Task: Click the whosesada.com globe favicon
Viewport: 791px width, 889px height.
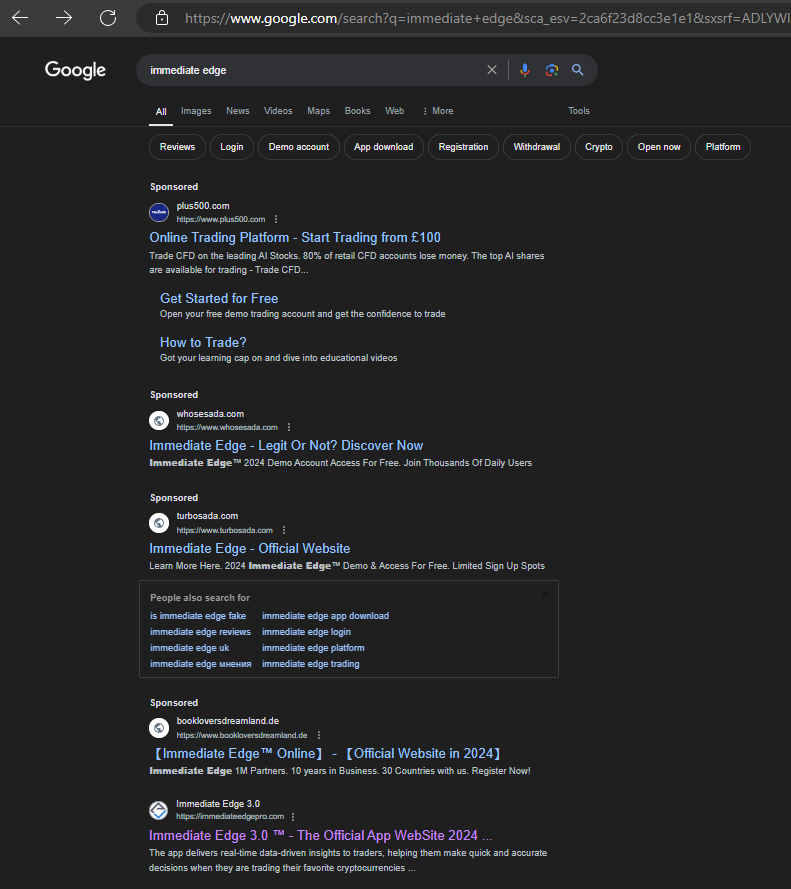Action: click(x=159, y=421)
